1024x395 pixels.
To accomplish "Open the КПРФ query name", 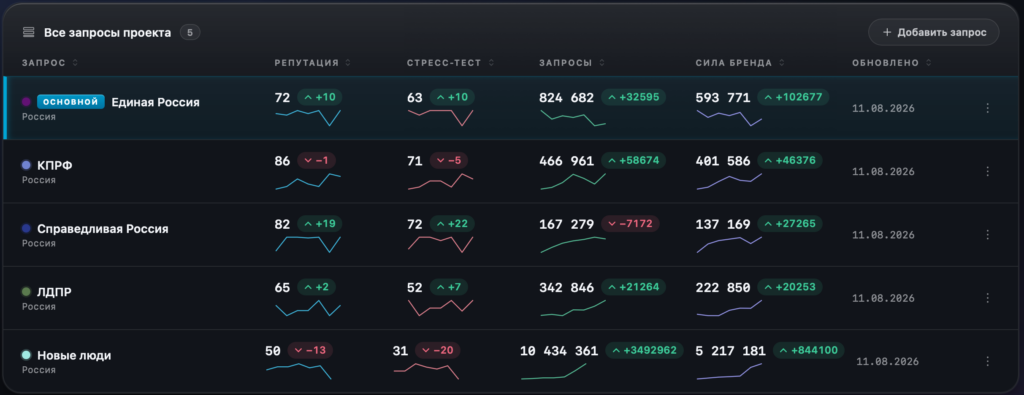I will [x=54, y=166].
